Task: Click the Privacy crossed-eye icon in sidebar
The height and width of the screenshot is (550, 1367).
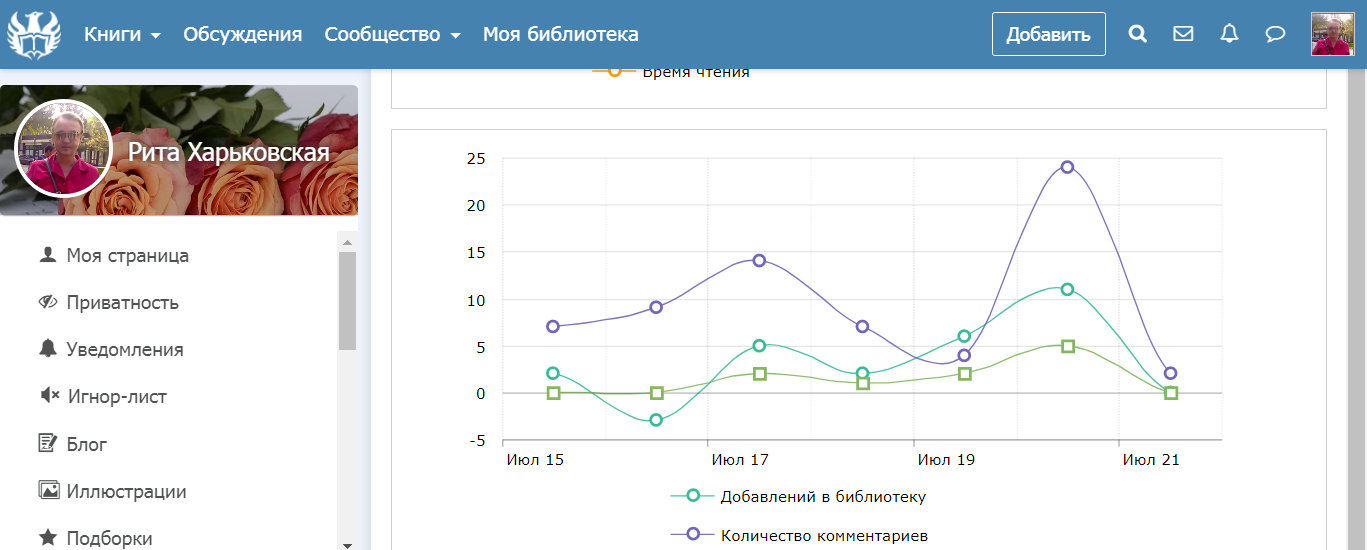Action: click(48, 302)
